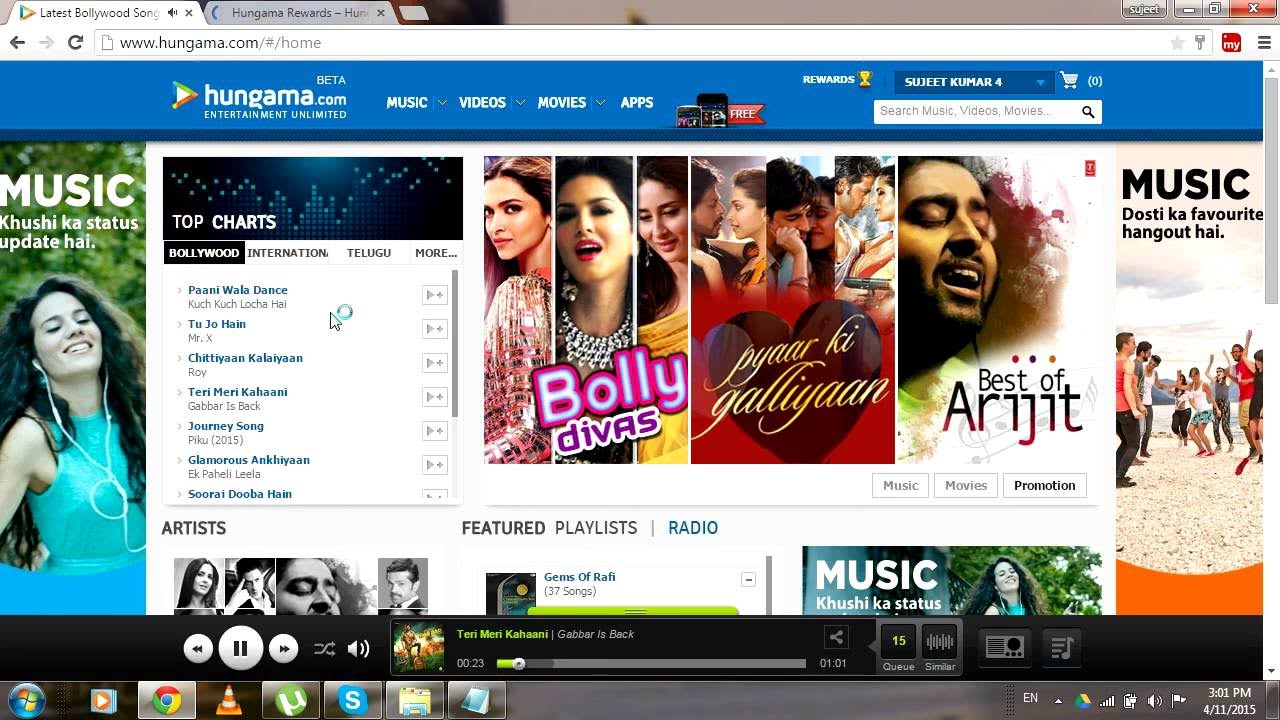Open VLC from the taskbar
Screen dimensions: 1280x720
tap(229, 702)
